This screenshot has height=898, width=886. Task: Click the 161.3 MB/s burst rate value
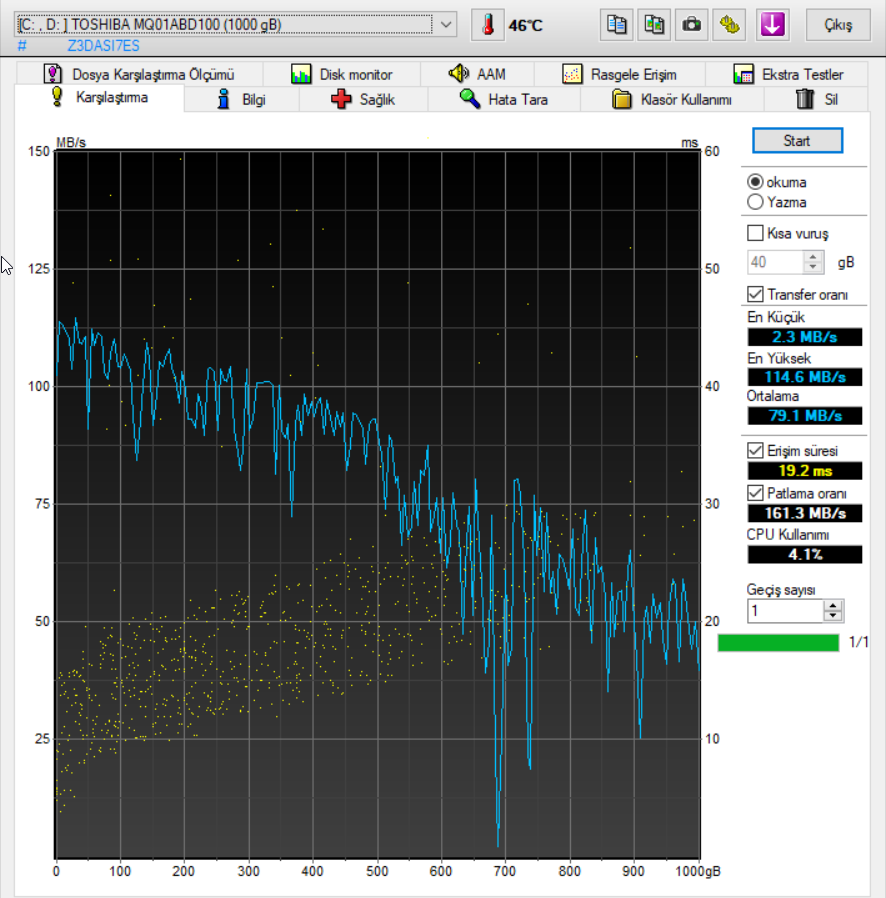(x=805, y=513)
